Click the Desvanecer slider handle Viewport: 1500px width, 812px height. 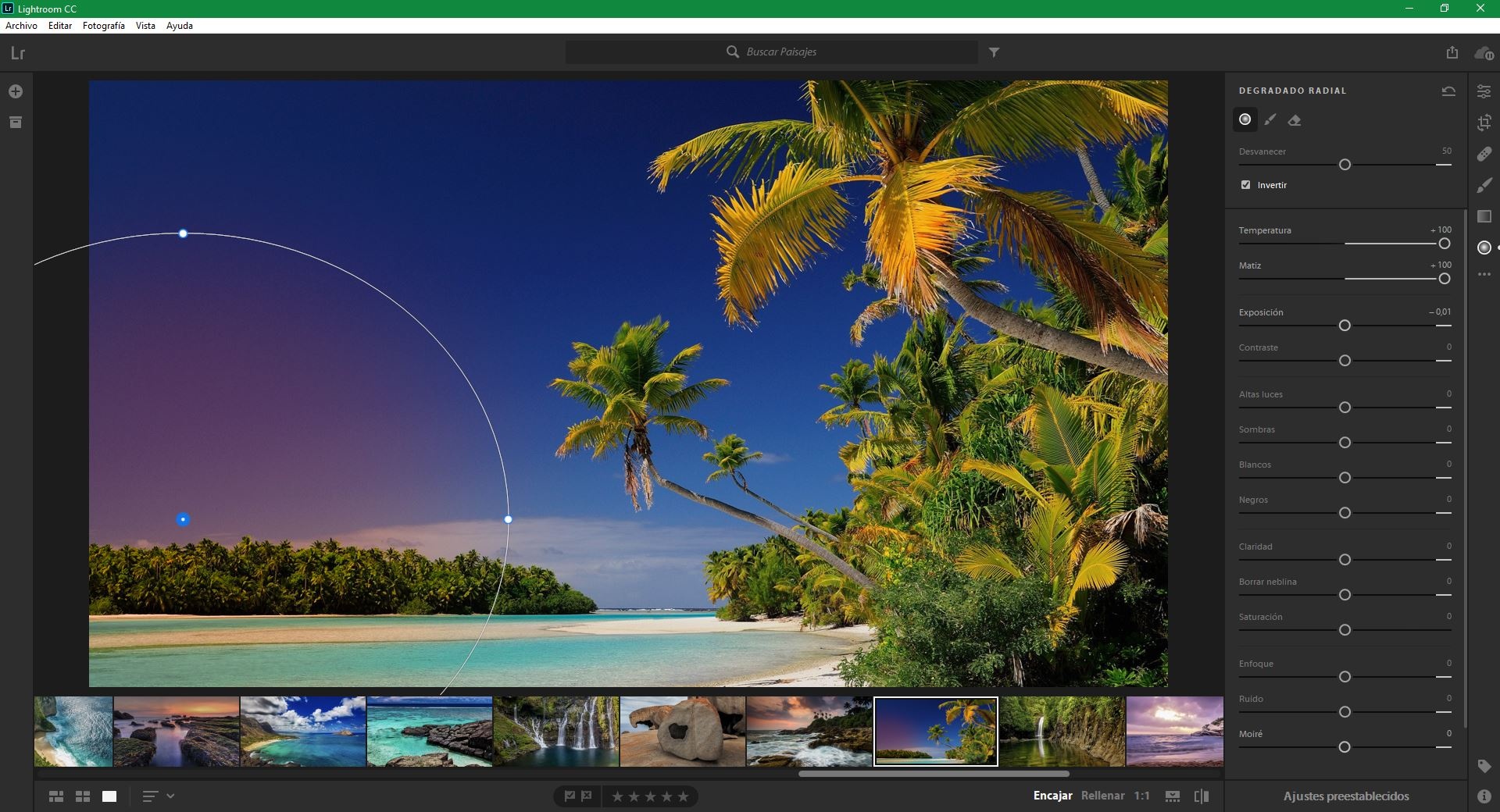pyautogui.click(x=1345, y=165)
